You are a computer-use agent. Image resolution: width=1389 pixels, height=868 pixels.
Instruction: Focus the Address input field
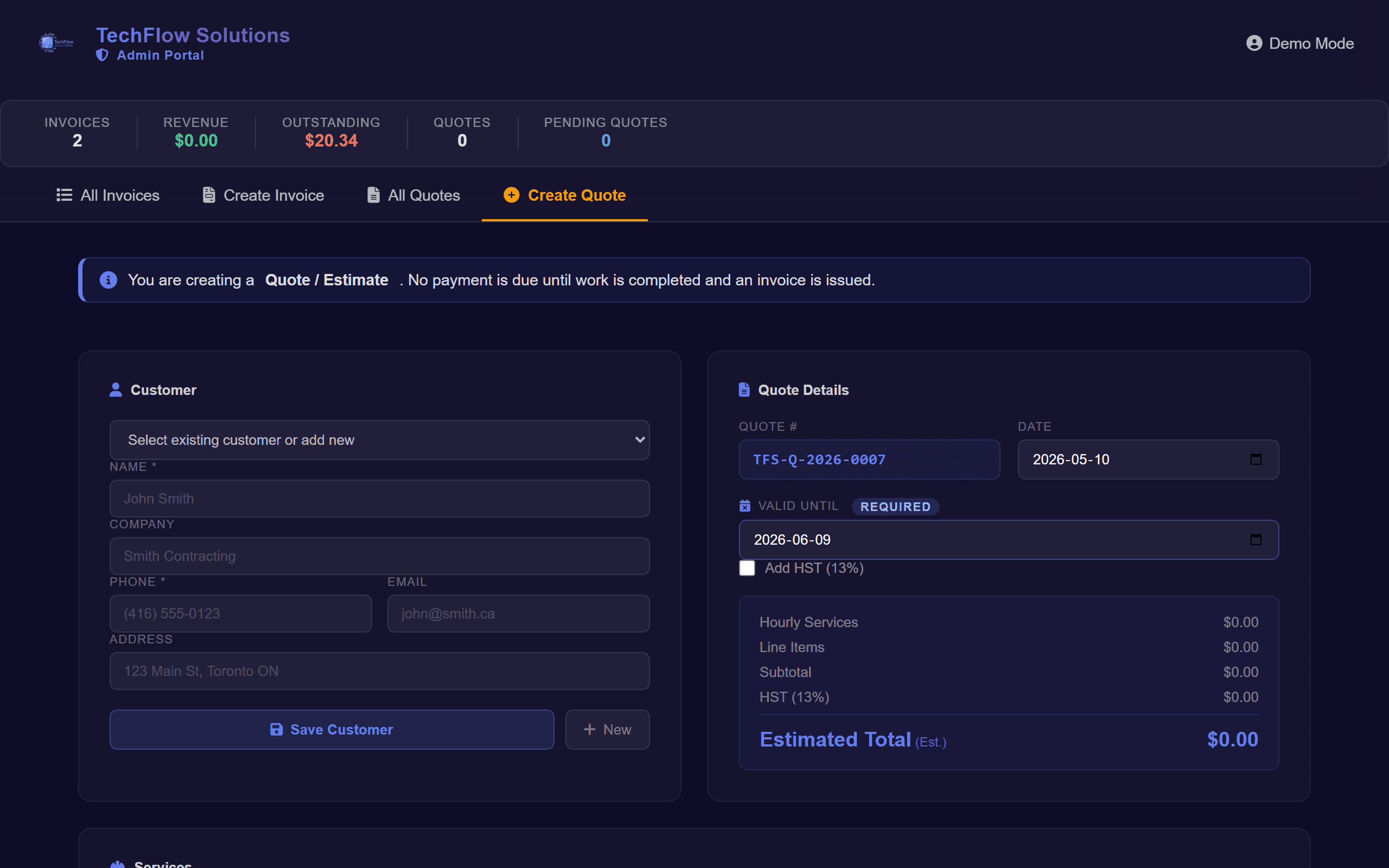tap(379, 671)
